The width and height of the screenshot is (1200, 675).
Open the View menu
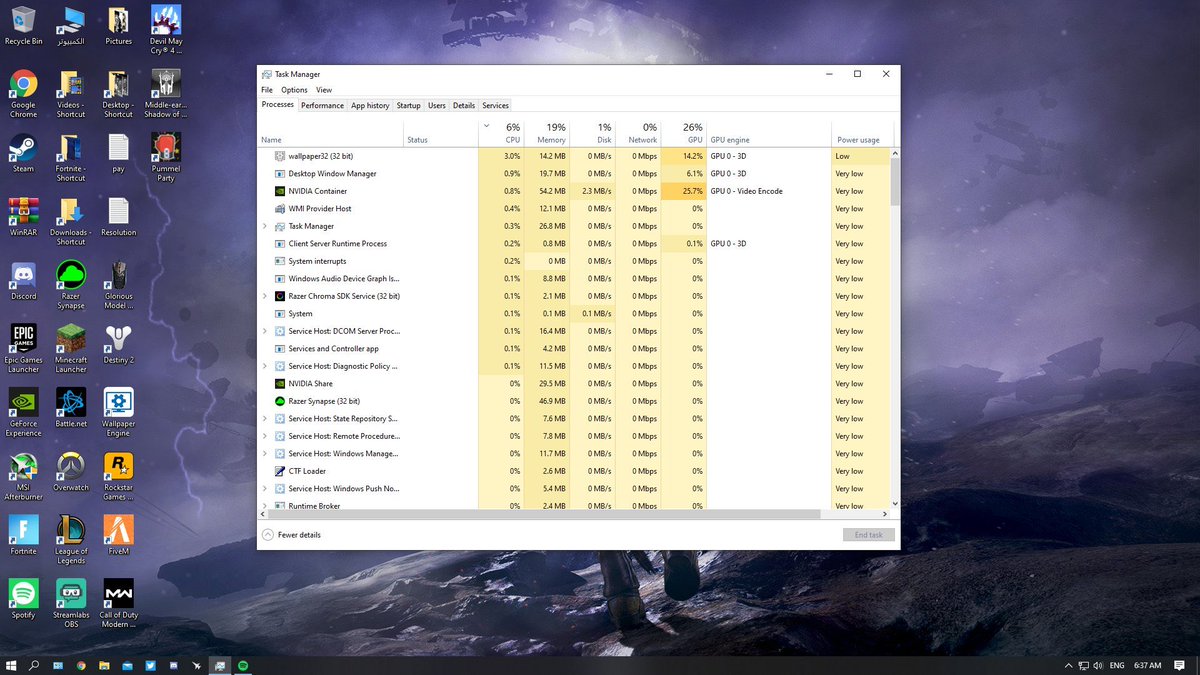[x=324, y=90]
